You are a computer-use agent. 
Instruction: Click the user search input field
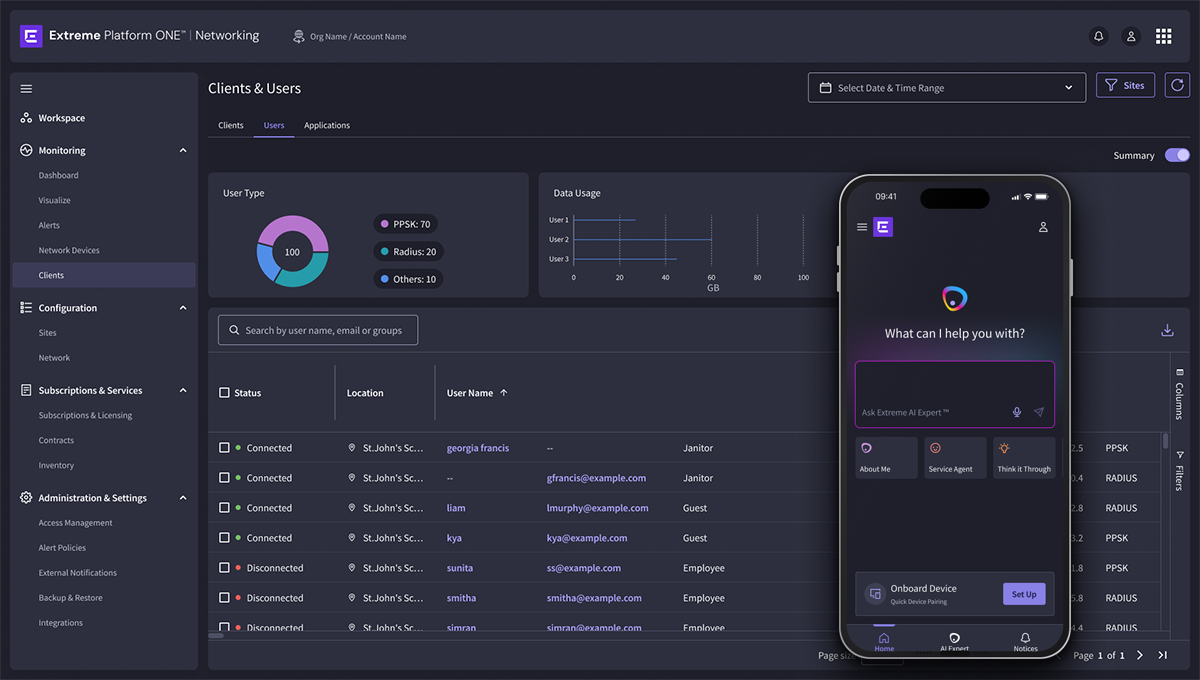[x=318, y=330]
